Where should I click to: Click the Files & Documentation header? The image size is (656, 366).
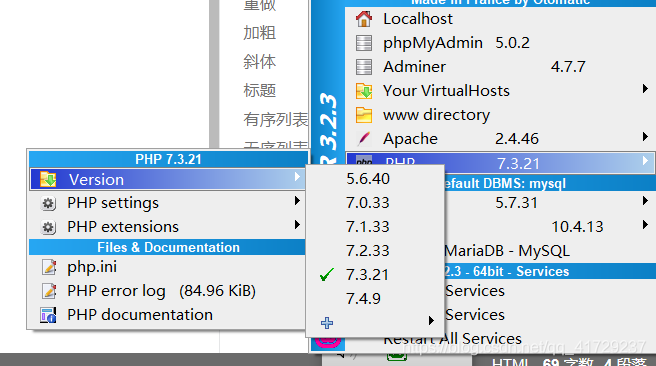coord(168,247)
